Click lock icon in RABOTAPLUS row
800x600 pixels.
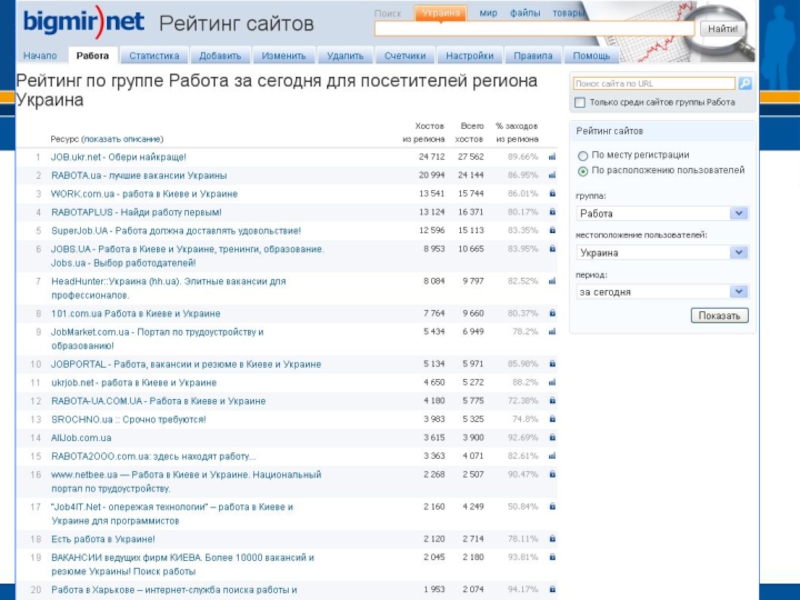tap(552, 212)
